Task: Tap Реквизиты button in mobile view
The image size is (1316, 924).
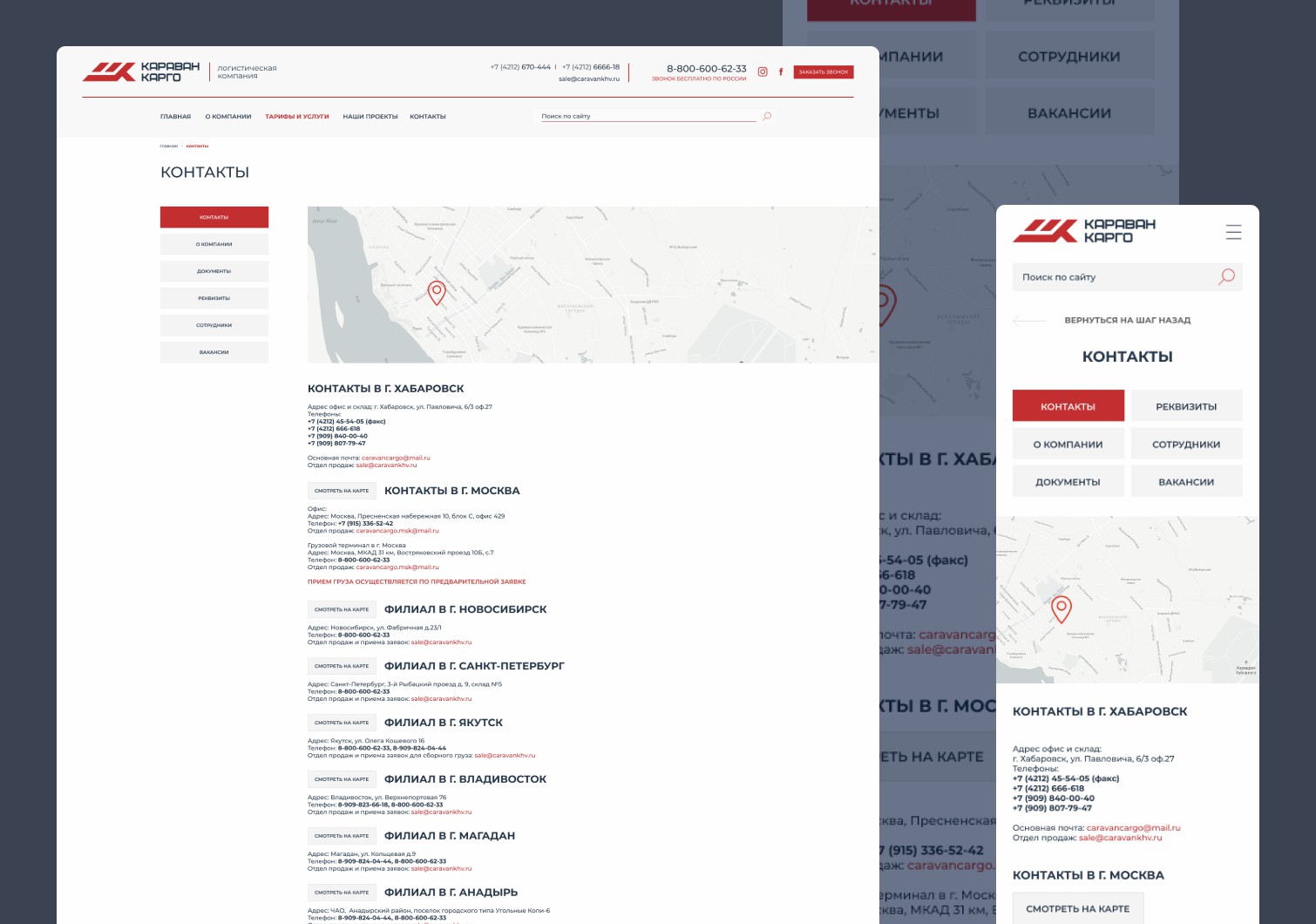Action: coord(1186,406)
